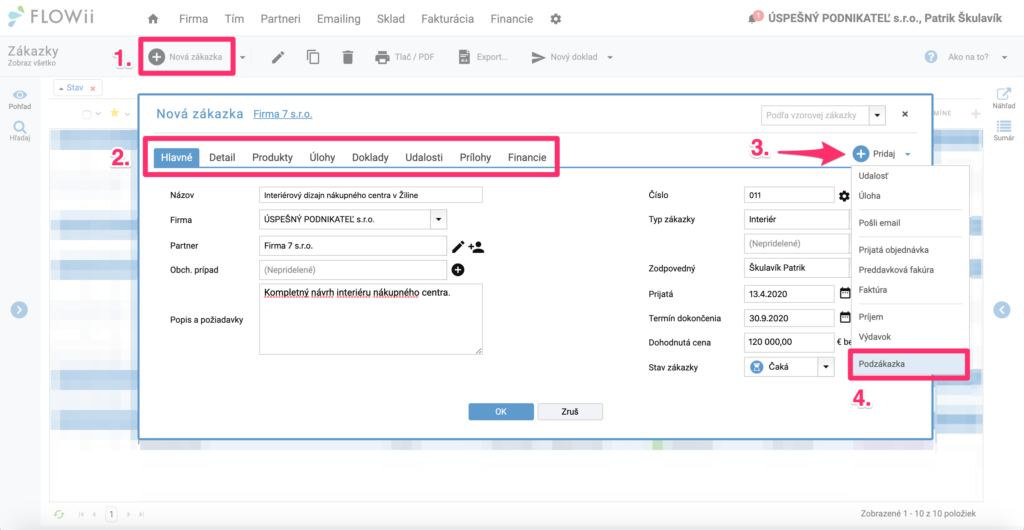Open the Číslo gear settings icon

[x=844, y=195]
